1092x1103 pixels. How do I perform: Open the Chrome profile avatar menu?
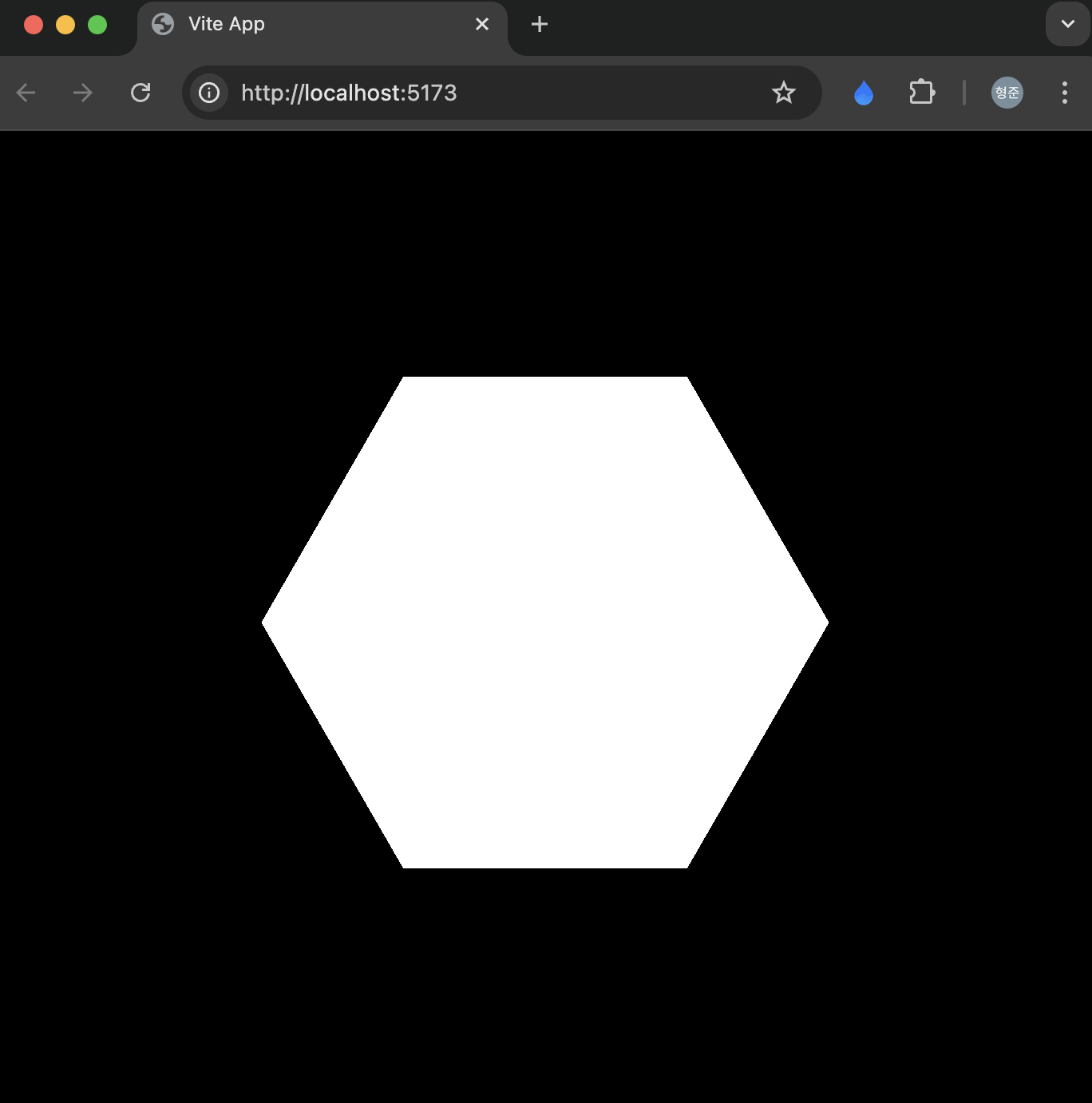[x=1007, y=93]
